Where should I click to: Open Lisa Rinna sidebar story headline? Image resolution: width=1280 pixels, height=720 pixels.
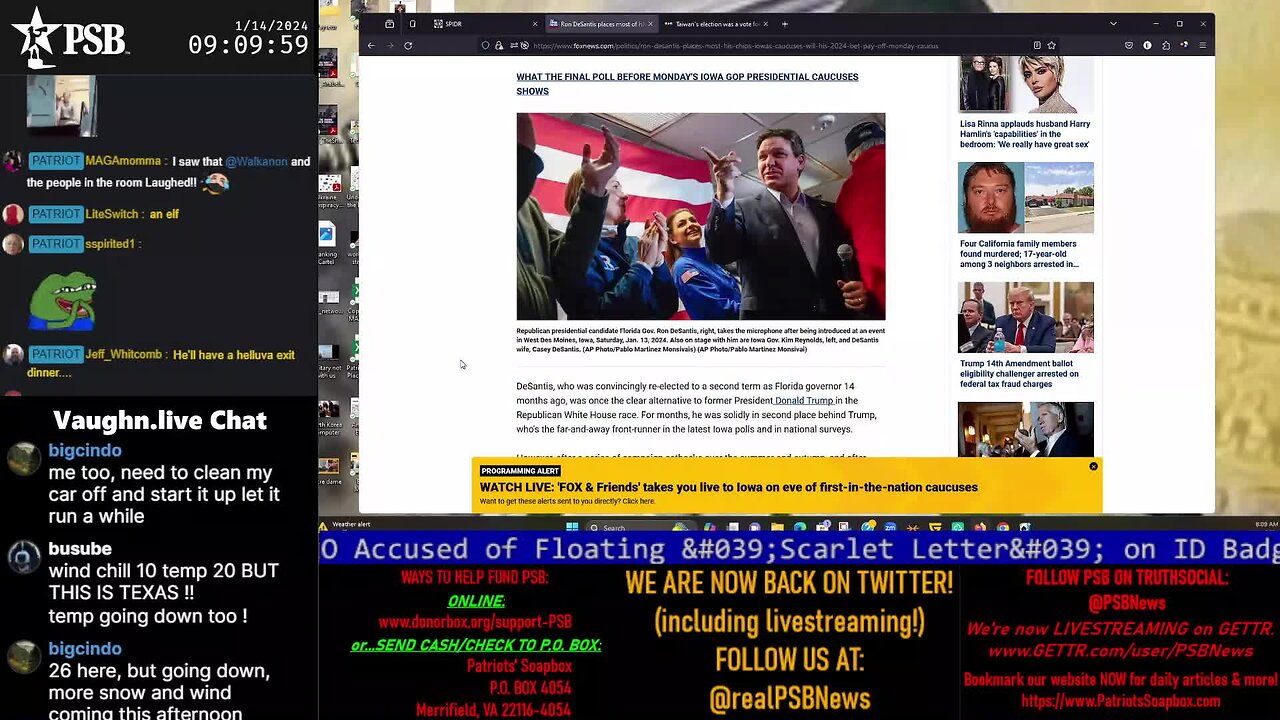pyautogui.click(x=1025, y=134)
